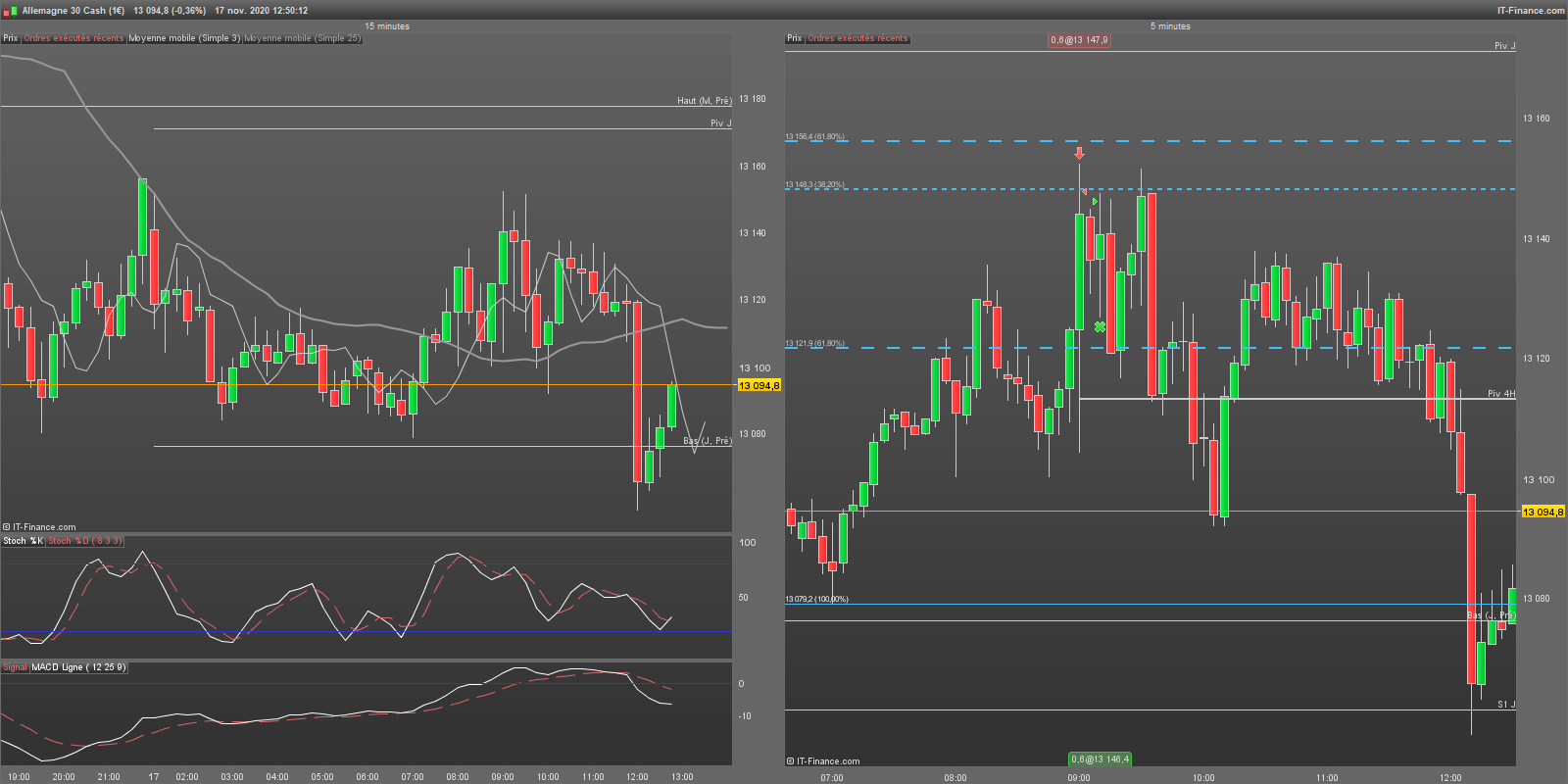Select Prix label in the 5 minutes chart
1568x784 pixels.
coord(795,38)
